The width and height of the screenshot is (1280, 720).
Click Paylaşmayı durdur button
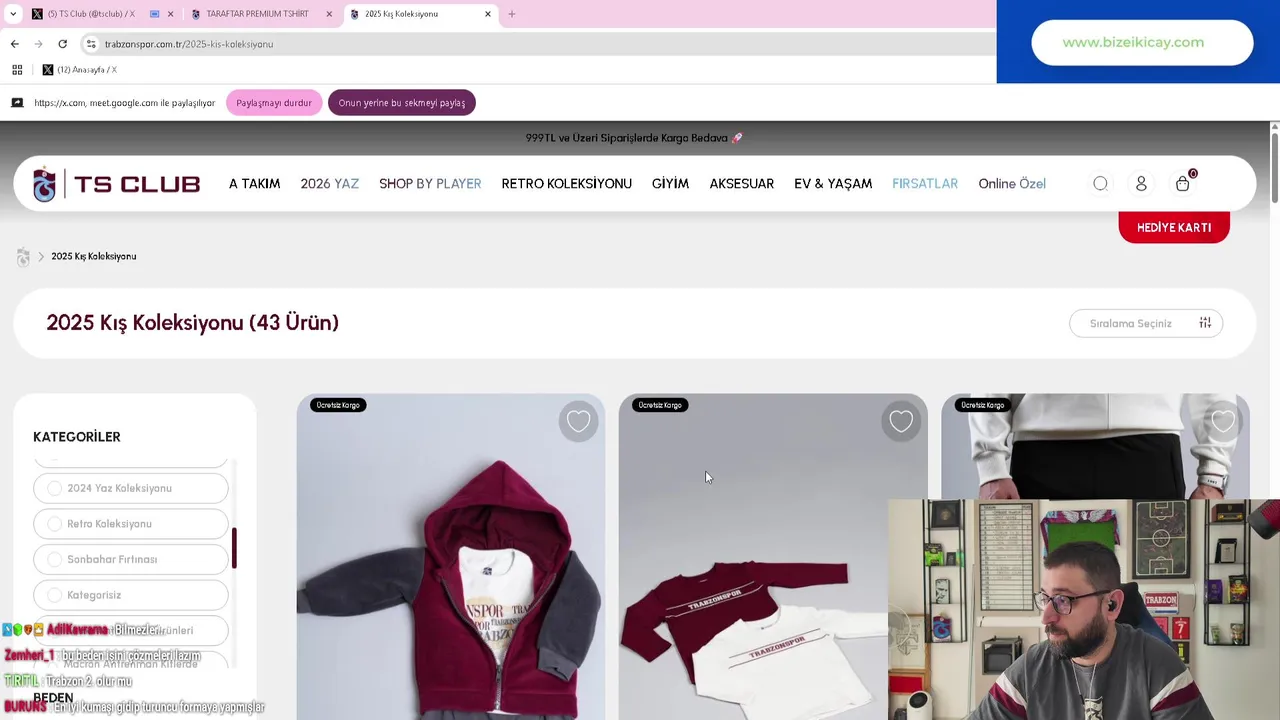pyautogui.click(x=274, y=103)
